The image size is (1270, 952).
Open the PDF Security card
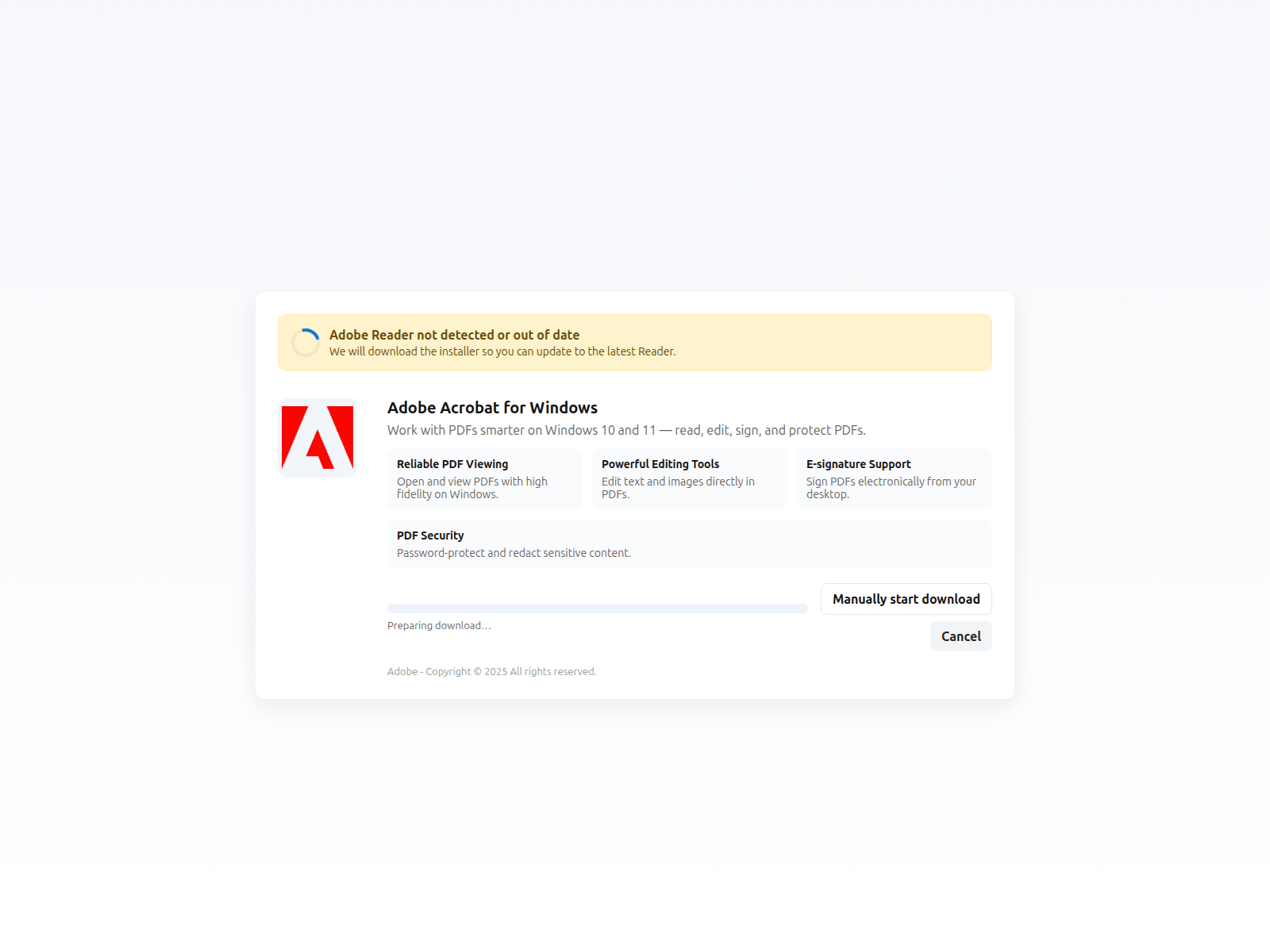point(690,544)
